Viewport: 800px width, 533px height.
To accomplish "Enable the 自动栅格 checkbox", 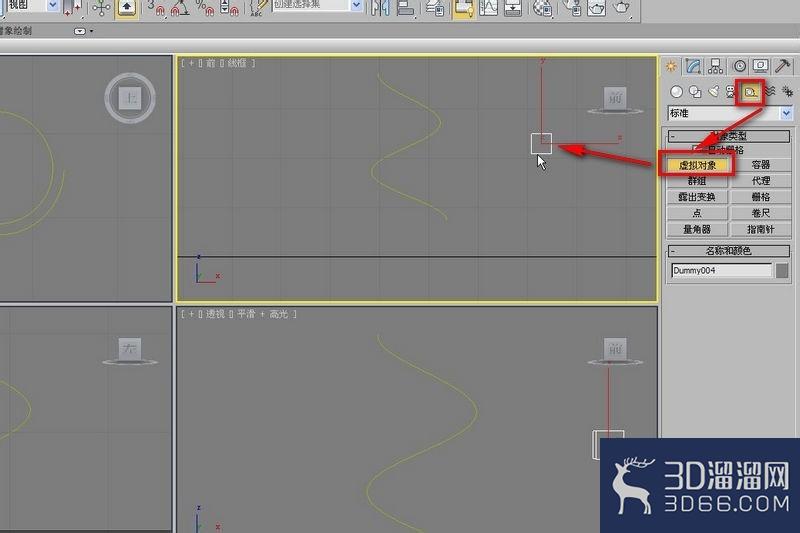I will 697,149.
